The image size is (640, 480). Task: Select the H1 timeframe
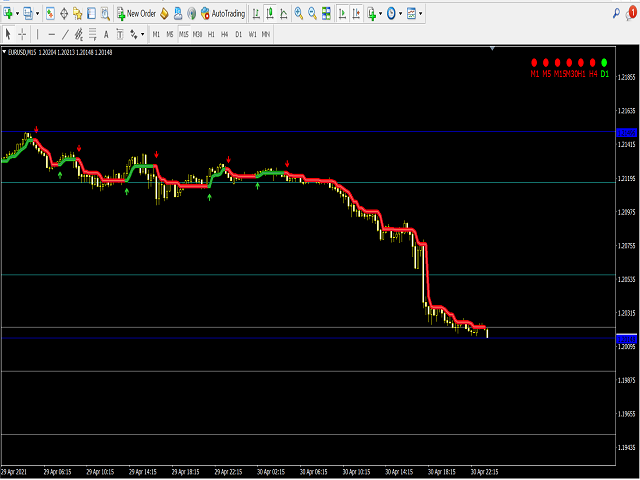click(x=211, y=34)
